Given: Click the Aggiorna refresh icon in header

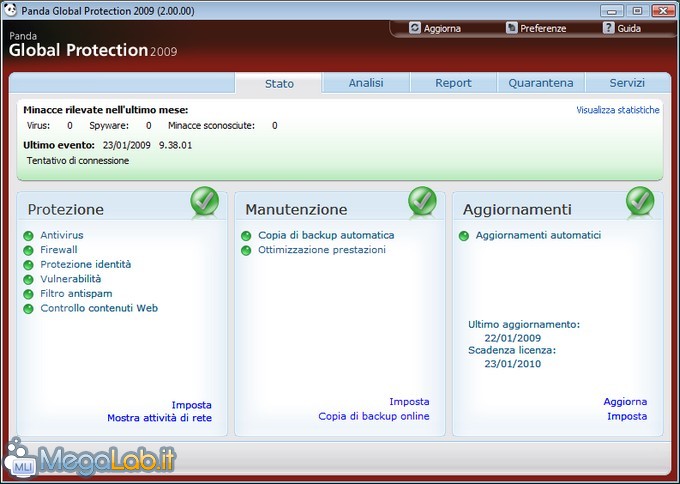Looking at the screenshot, I should (x=415, y=28).
